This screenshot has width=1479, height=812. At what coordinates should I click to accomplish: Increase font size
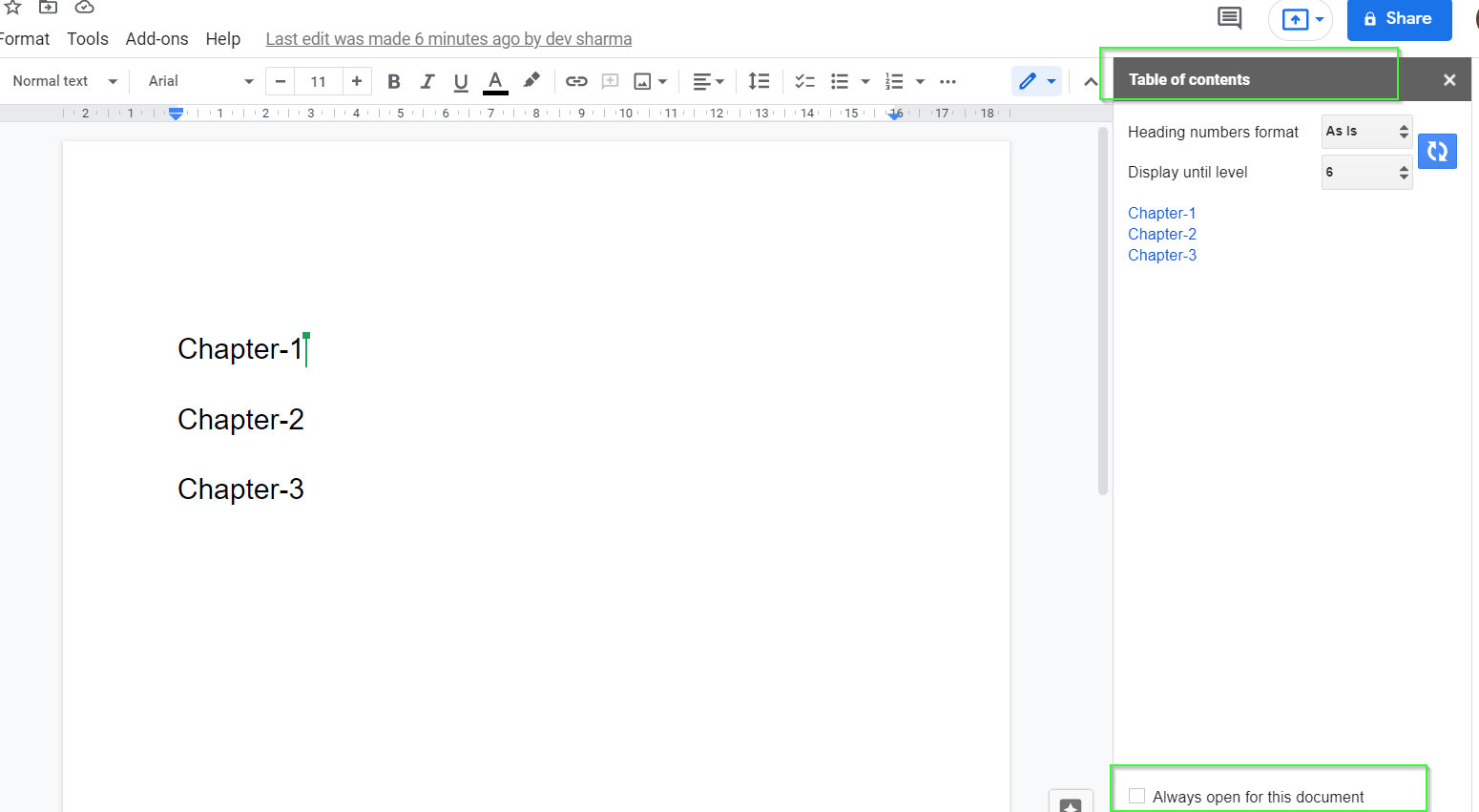tap(357, 81)
